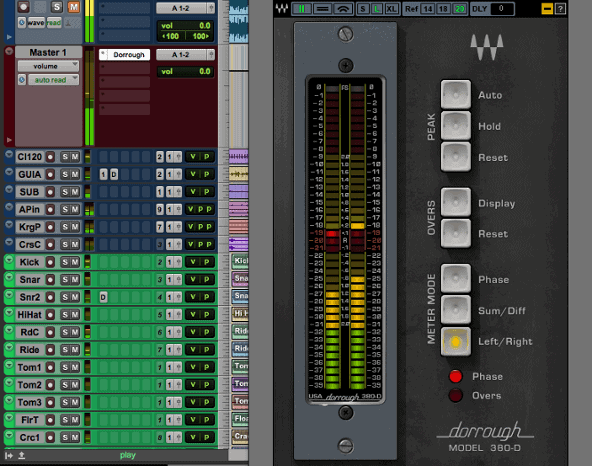Click the P pan indicator on Cl120 track
Screen dimensions: 592x466
pyautogui.click(x=207, y=157)
